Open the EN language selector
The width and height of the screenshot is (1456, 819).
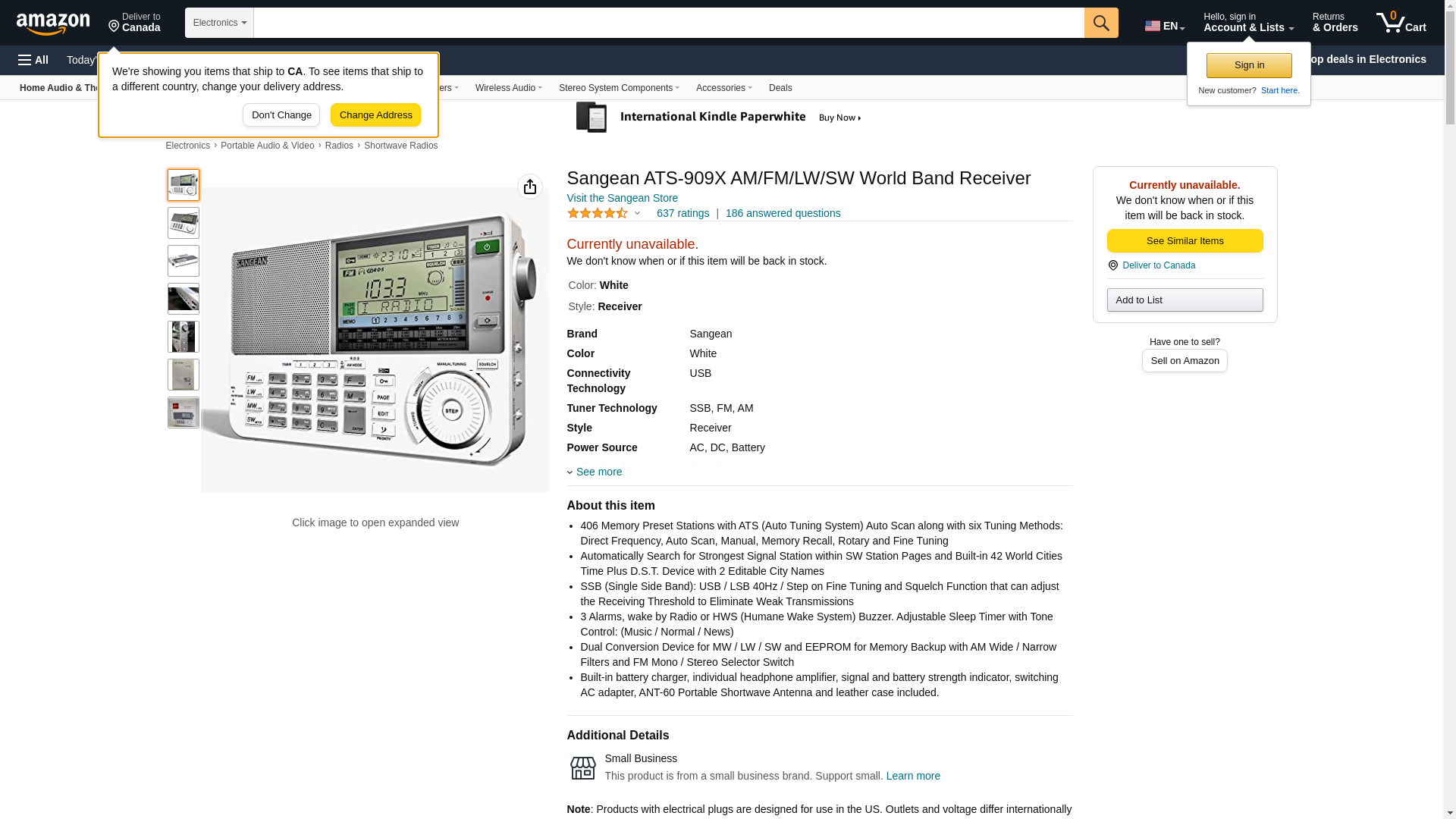pyautogui.click(x=1164, y=26)
